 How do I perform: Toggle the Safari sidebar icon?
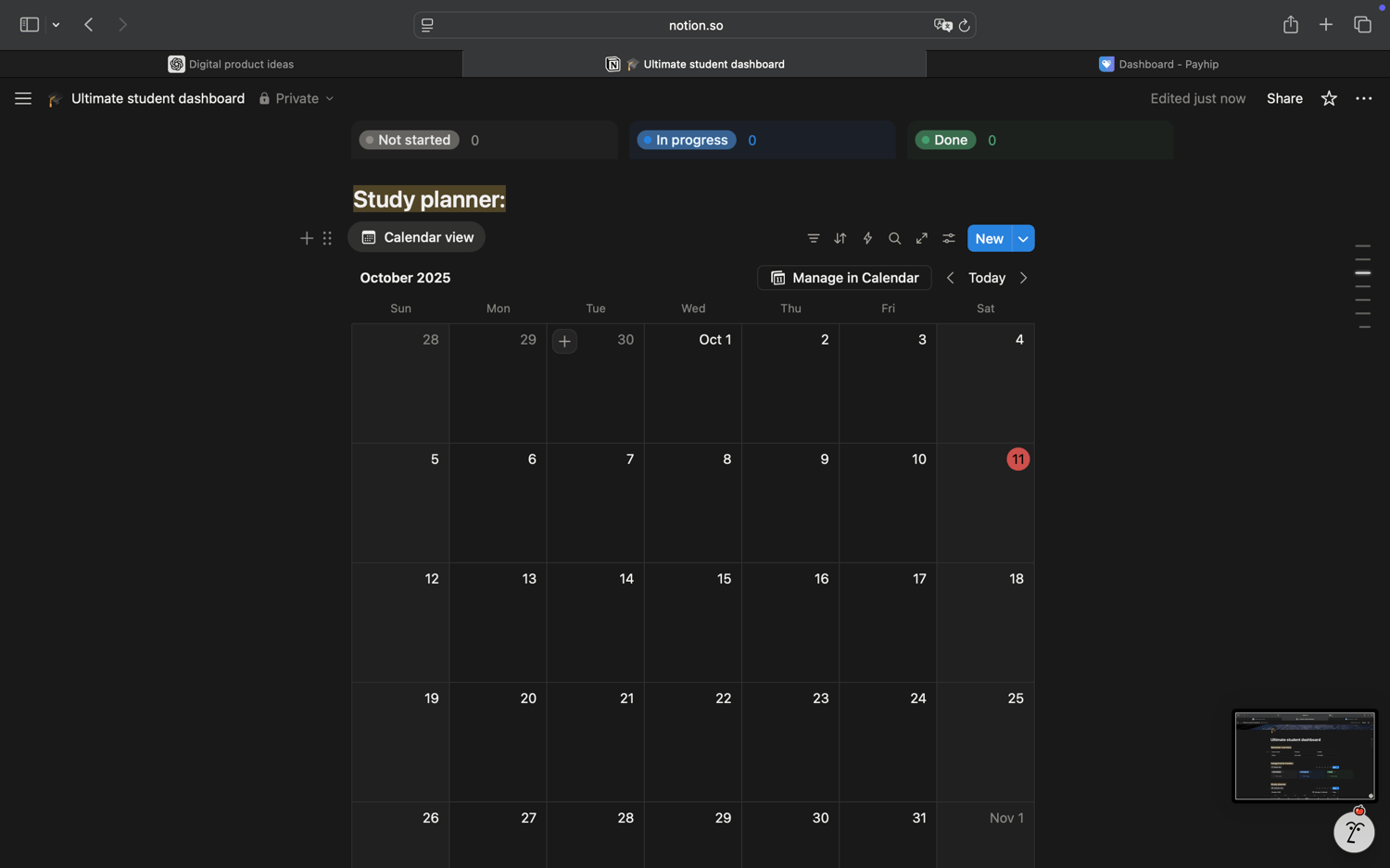point(30,25)
